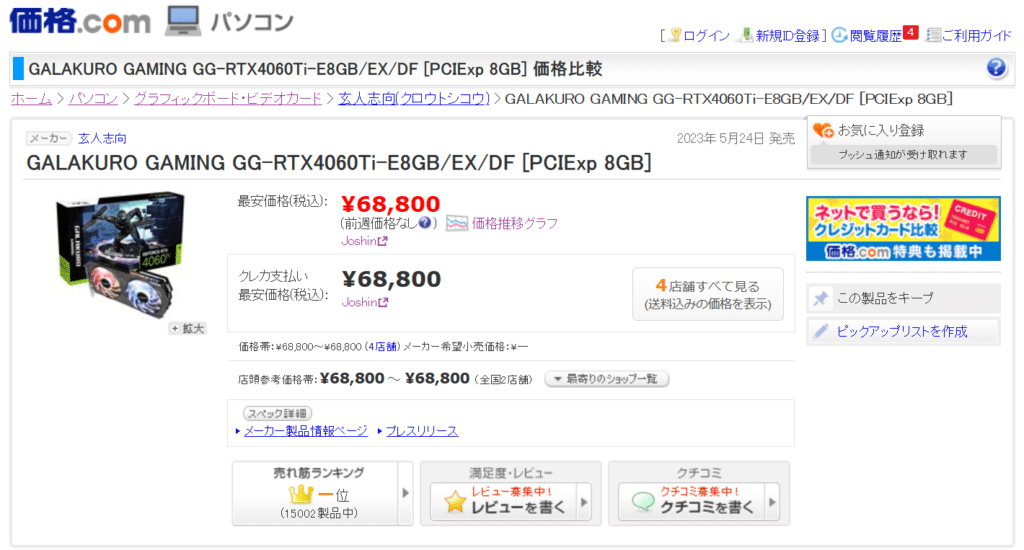
Task: Go to パソコン breadcrumb link
Action: coord(93,99)
